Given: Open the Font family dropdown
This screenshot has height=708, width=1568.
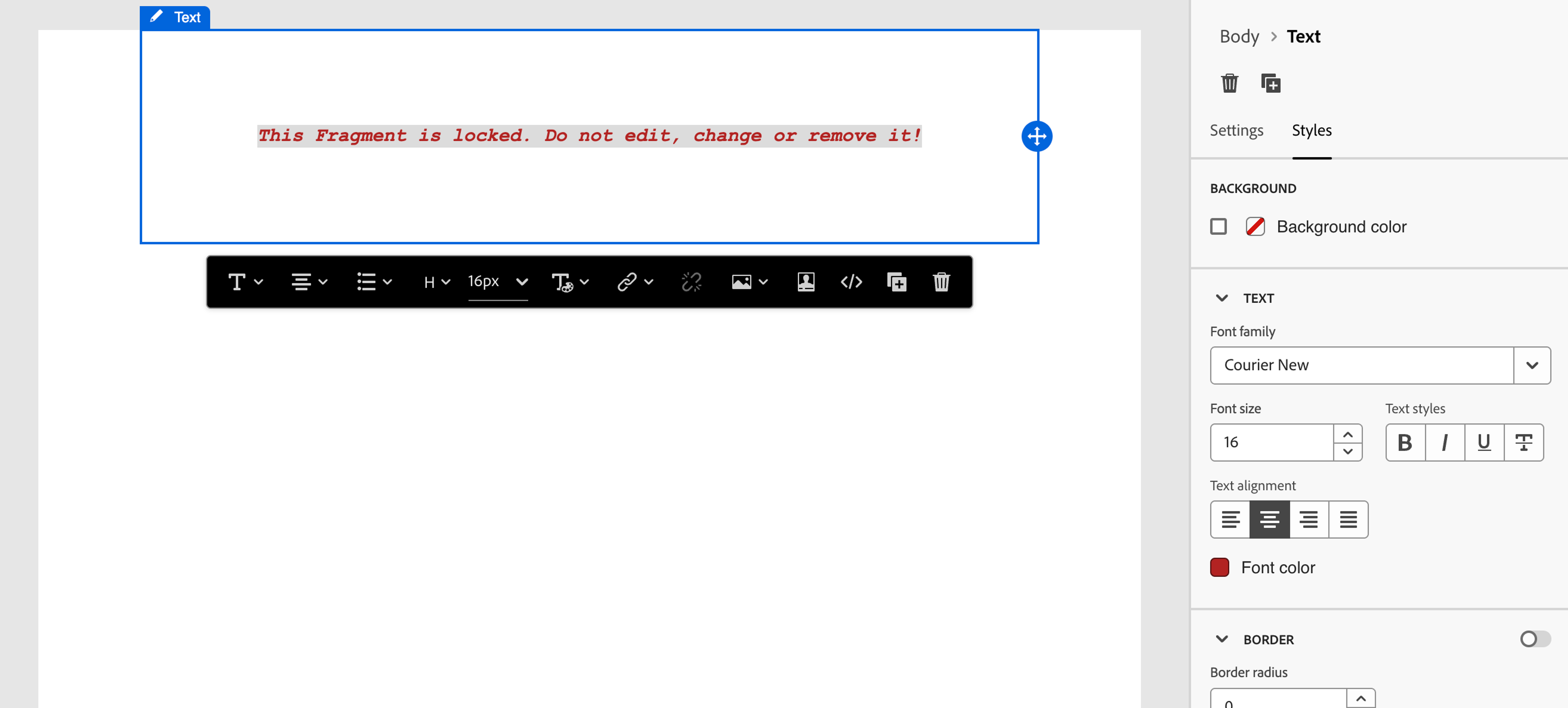Looking at the screenshot, I should click(x=1532, y=365).
